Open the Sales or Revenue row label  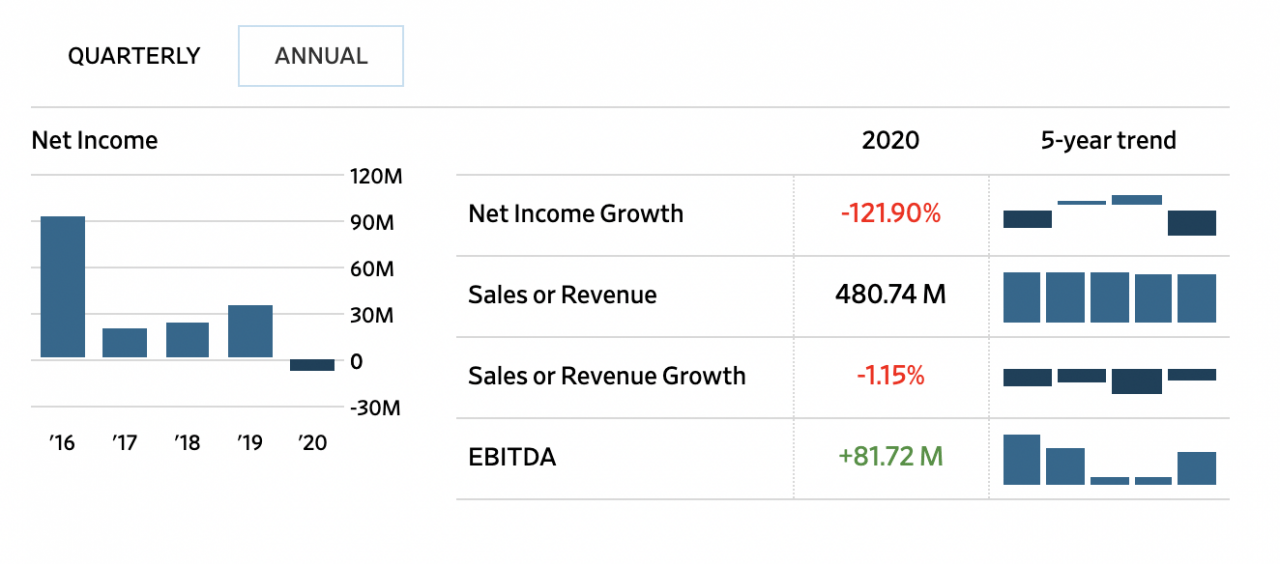pyautogui.click(x=562, y=295)
